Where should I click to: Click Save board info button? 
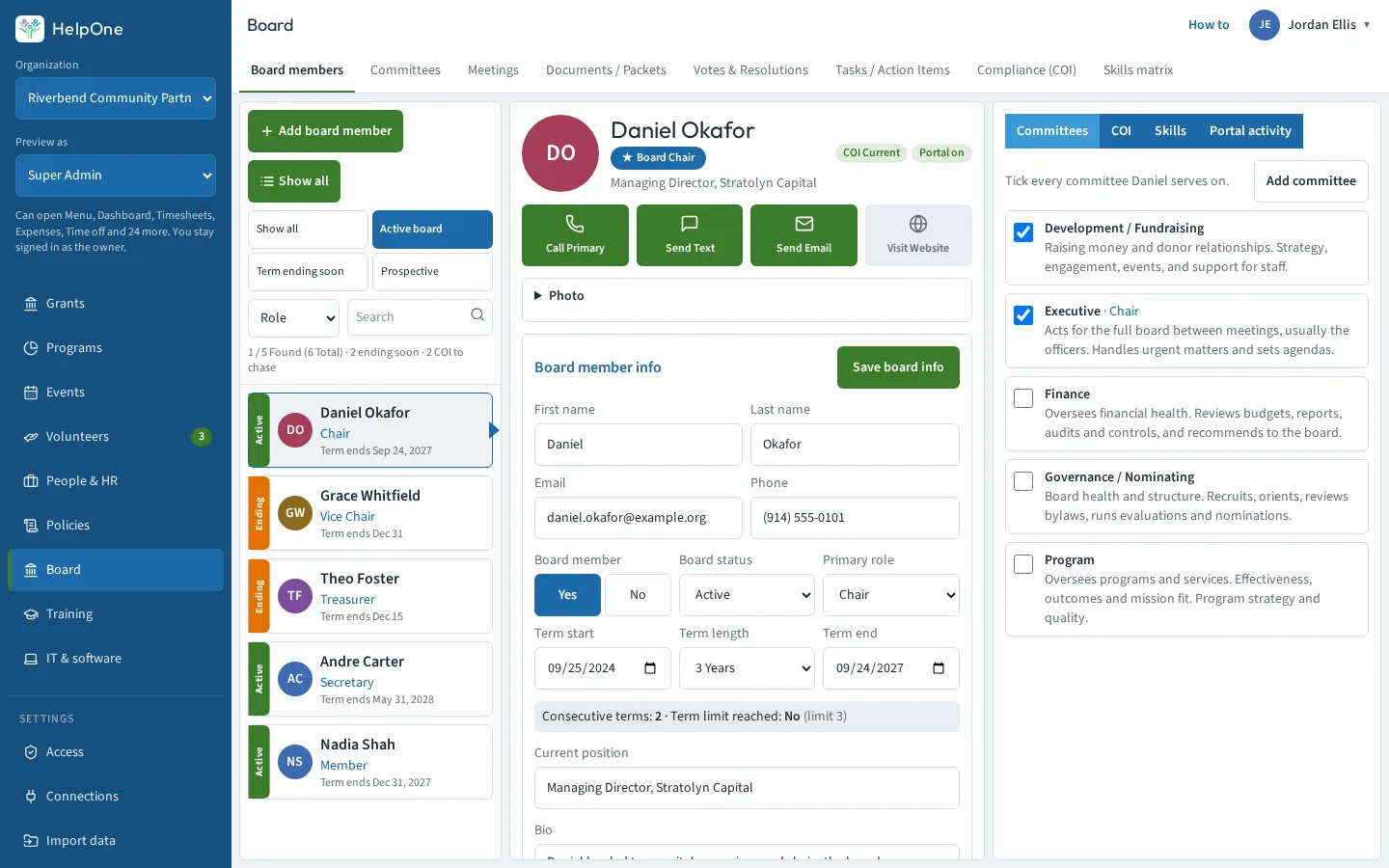pos(898,367)
